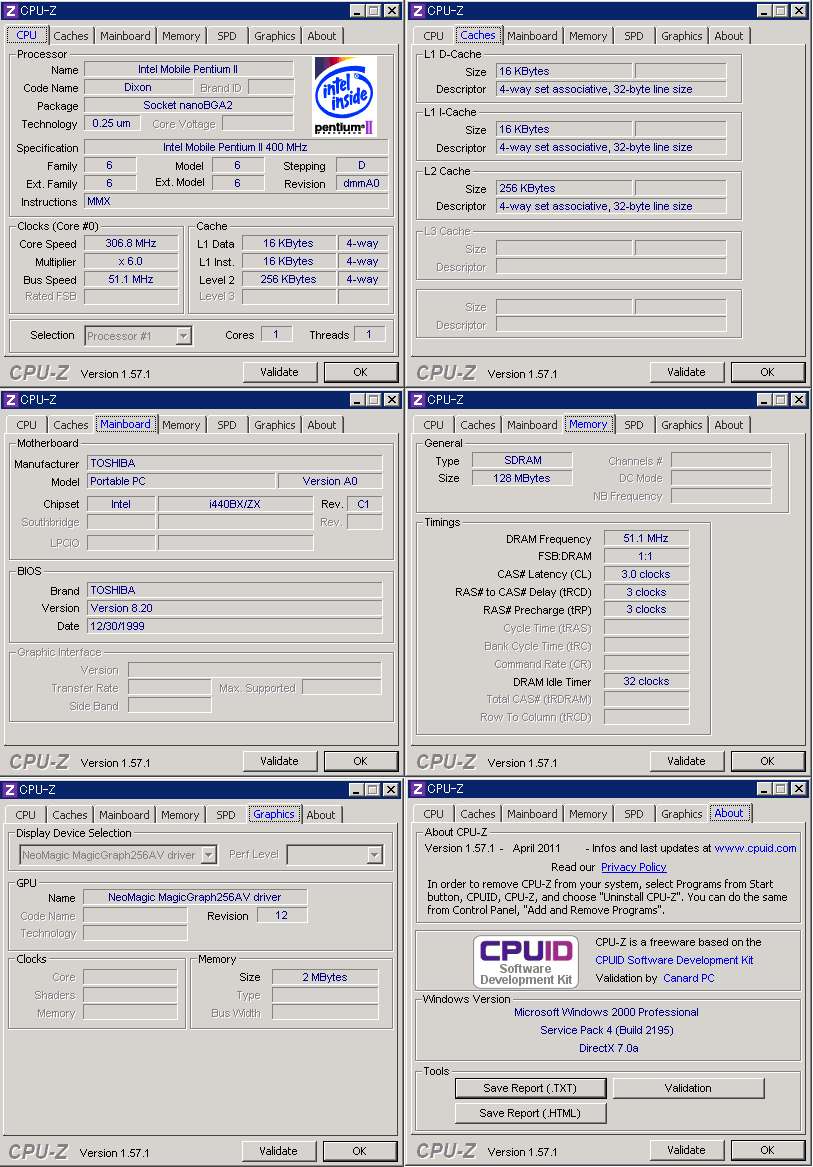Click the BIOS date 12/30/1999 field
Viewport: 813px width, 1167px height.
(235, 626)
